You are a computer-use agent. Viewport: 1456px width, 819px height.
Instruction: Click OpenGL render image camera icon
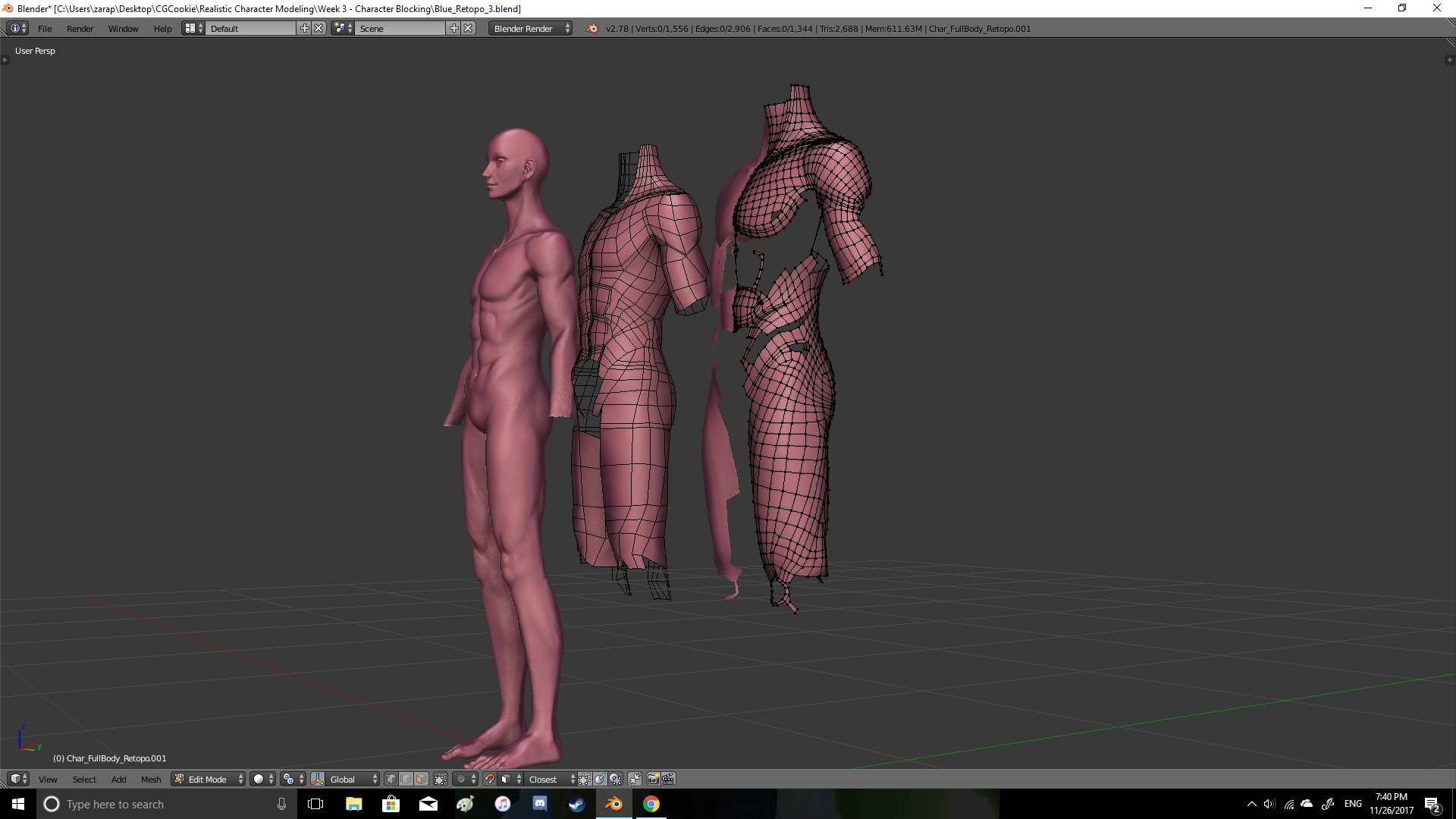[x=653, y=779]
